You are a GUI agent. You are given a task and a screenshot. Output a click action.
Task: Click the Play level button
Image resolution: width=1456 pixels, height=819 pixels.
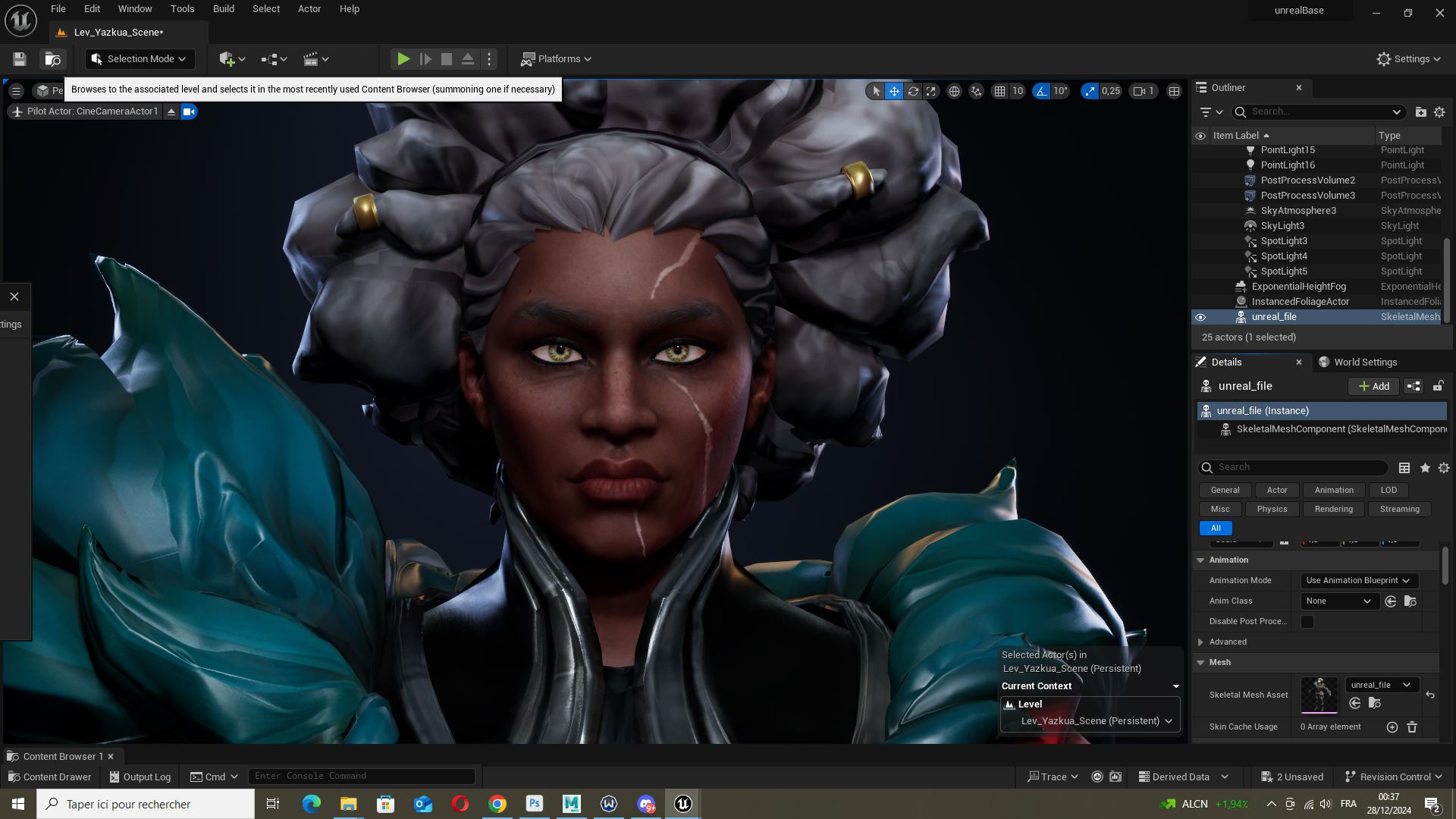pos(403,58)
